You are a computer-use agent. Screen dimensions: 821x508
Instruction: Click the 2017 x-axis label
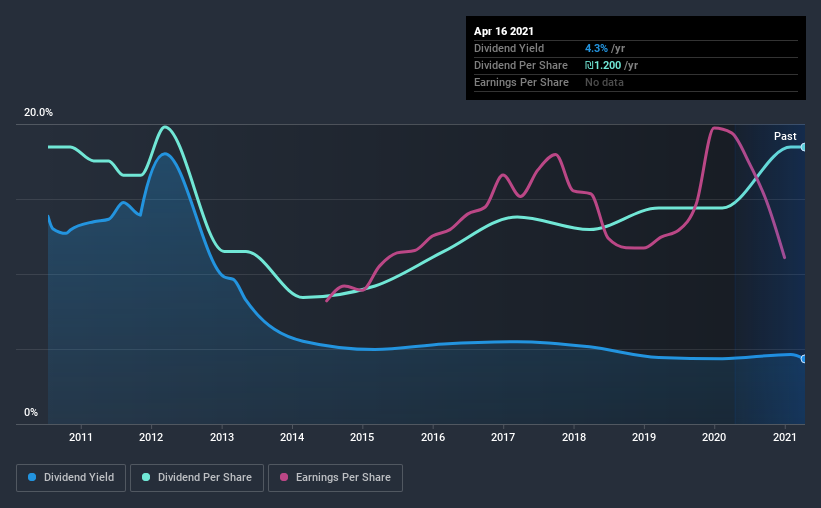(x=503, y=437)
